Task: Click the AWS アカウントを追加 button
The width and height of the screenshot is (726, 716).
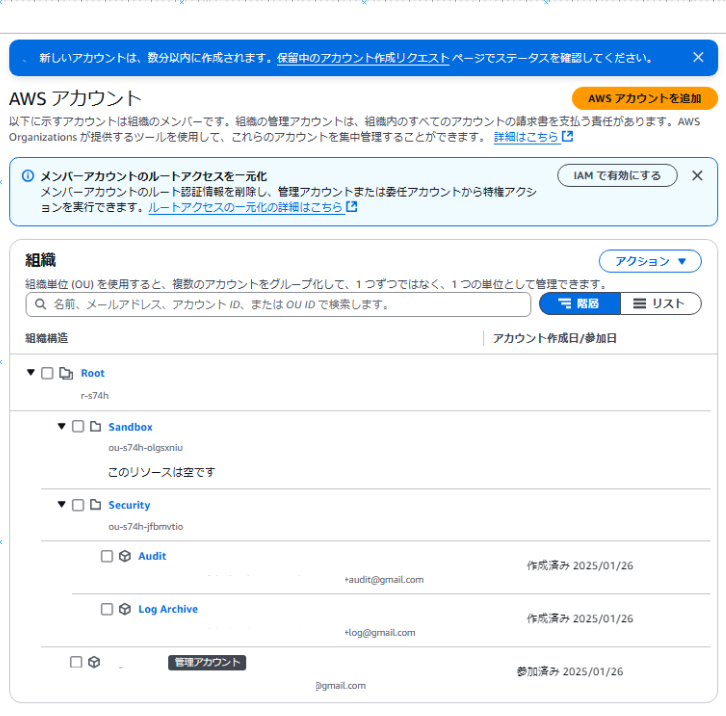Action: pos(645,99)
